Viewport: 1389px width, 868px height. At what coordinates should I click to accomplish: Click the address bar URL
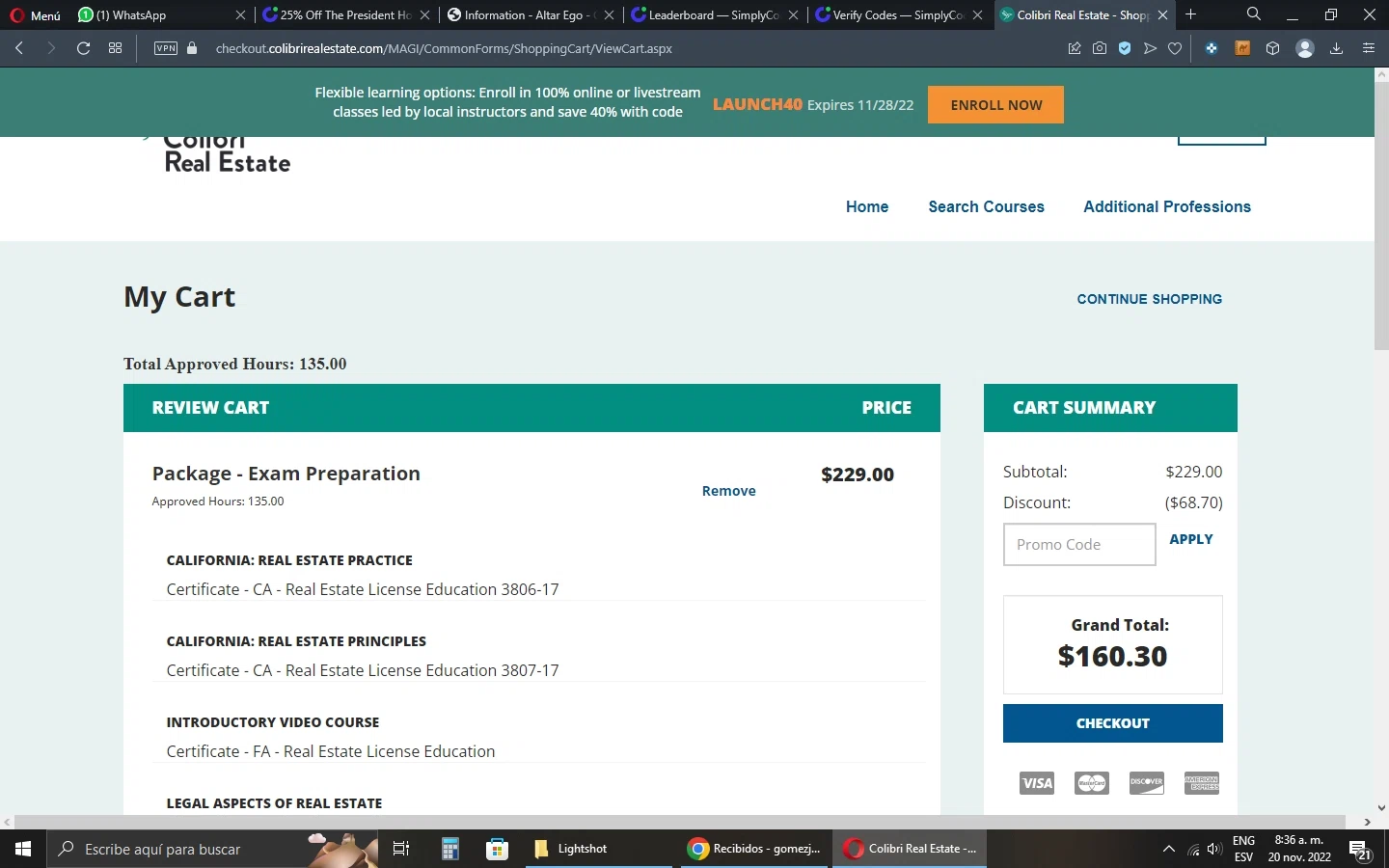[444, 48]
